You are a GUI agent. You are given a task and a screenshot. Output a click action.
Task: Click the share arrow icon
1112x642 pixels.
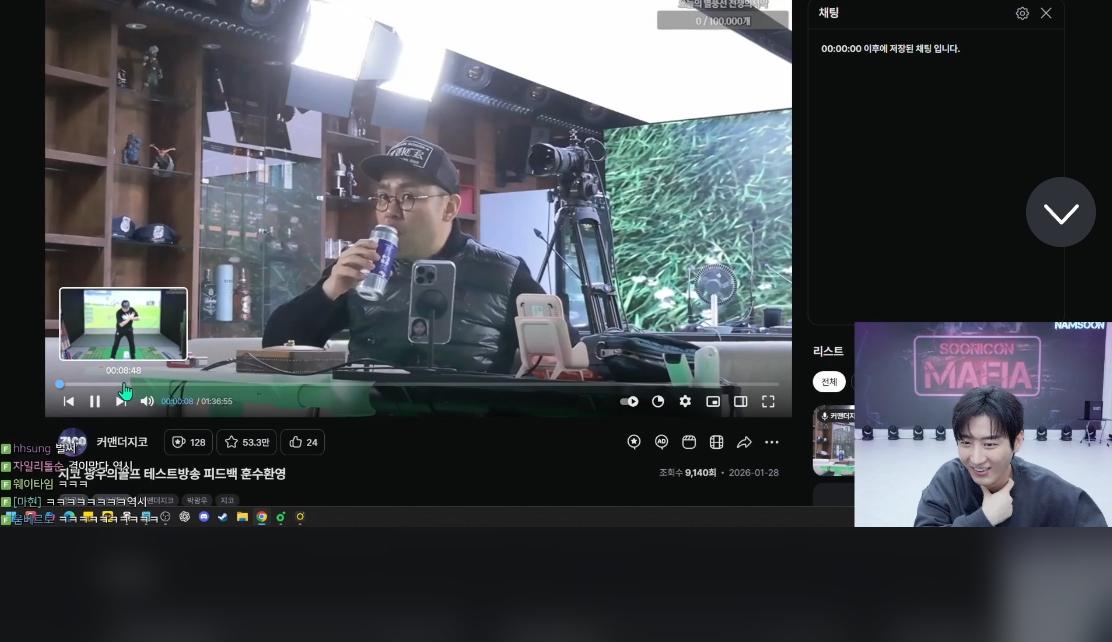pyautogui.click(x=744, y=442)
